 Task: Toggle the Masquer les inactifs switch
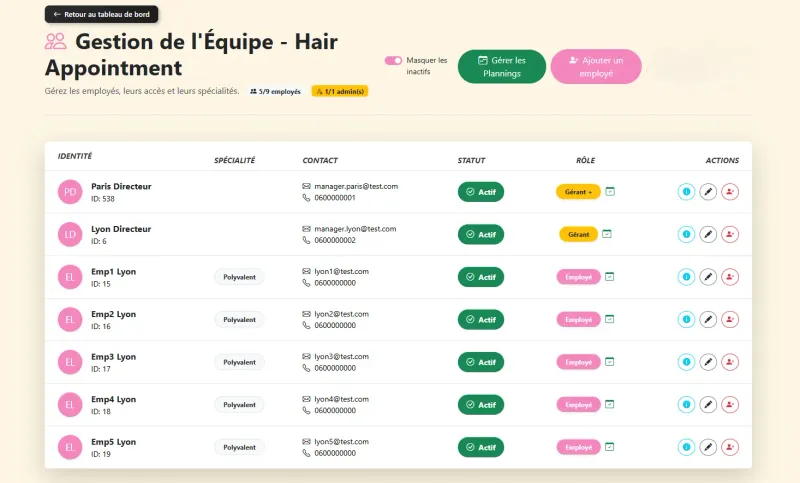(x=393, y=60)
